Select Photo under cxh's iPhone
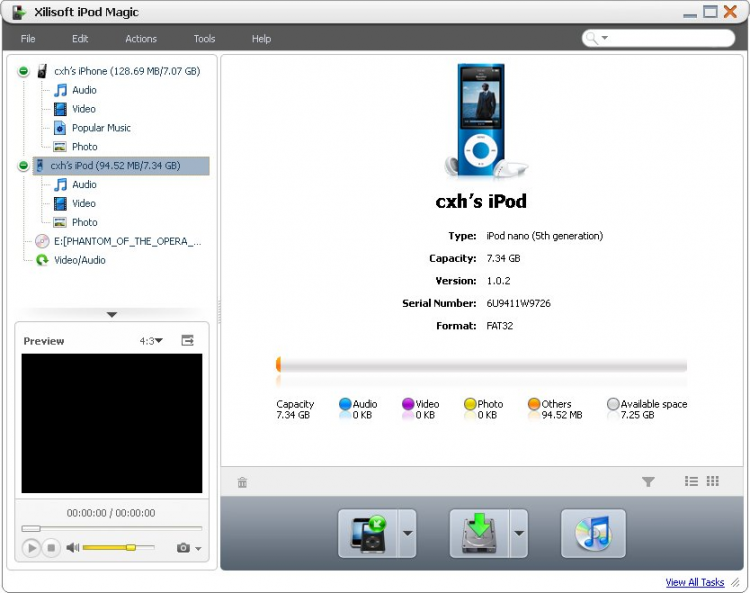Screen dimensions: 750x593 tap(85, 147)
